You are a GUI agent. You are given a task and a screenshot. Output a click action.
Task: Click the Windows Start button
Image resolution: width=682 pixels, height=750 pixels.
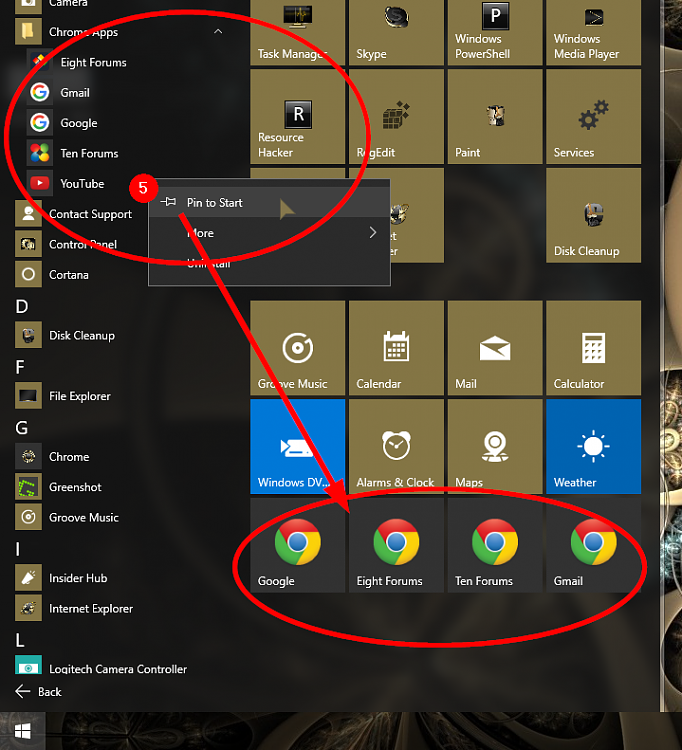click(22, 731)
